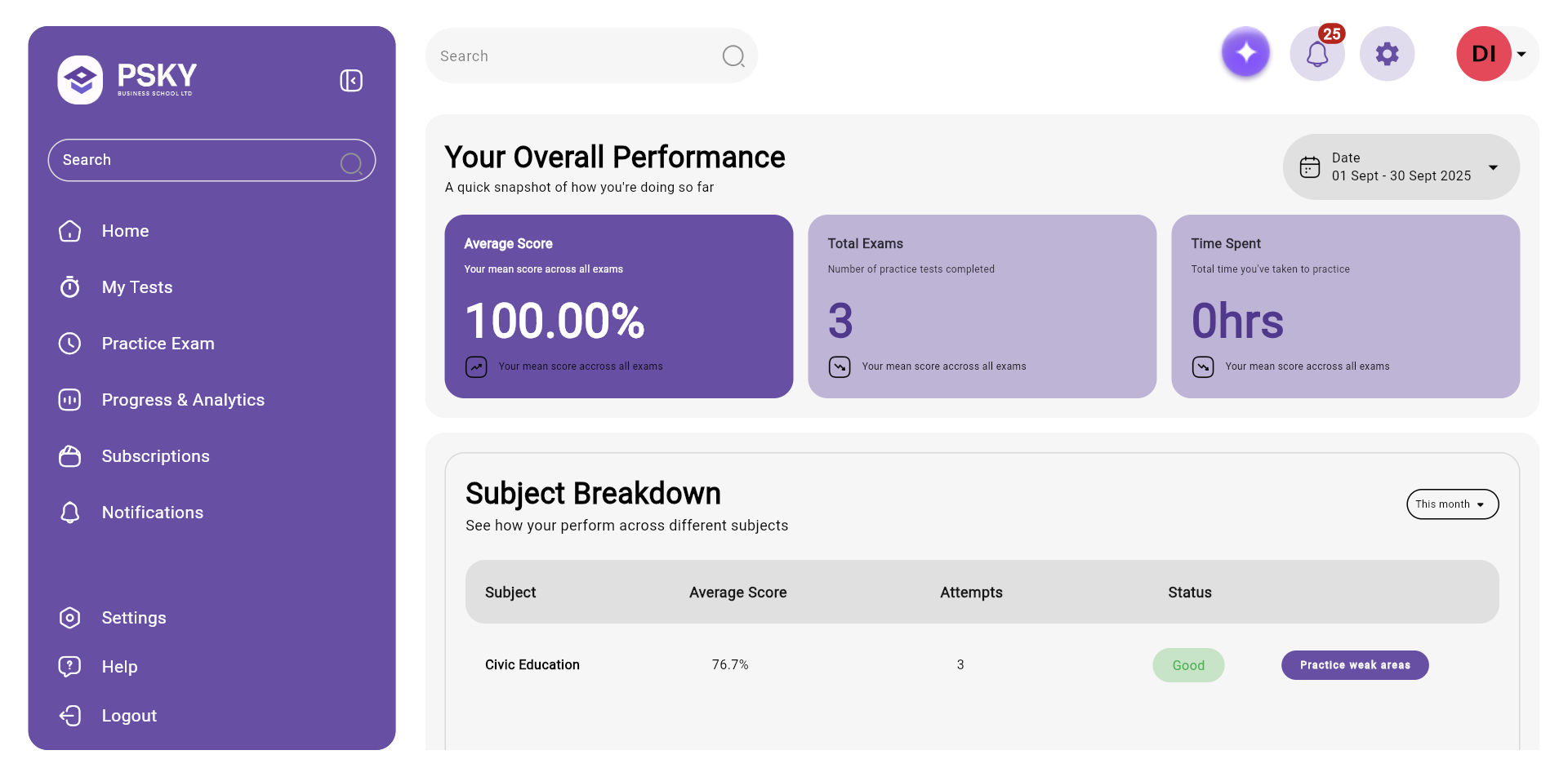This screenshot has width=1568, height=777.
Task: Click the sparkle AI assistant icon
Action: (x=1245, y=53)
